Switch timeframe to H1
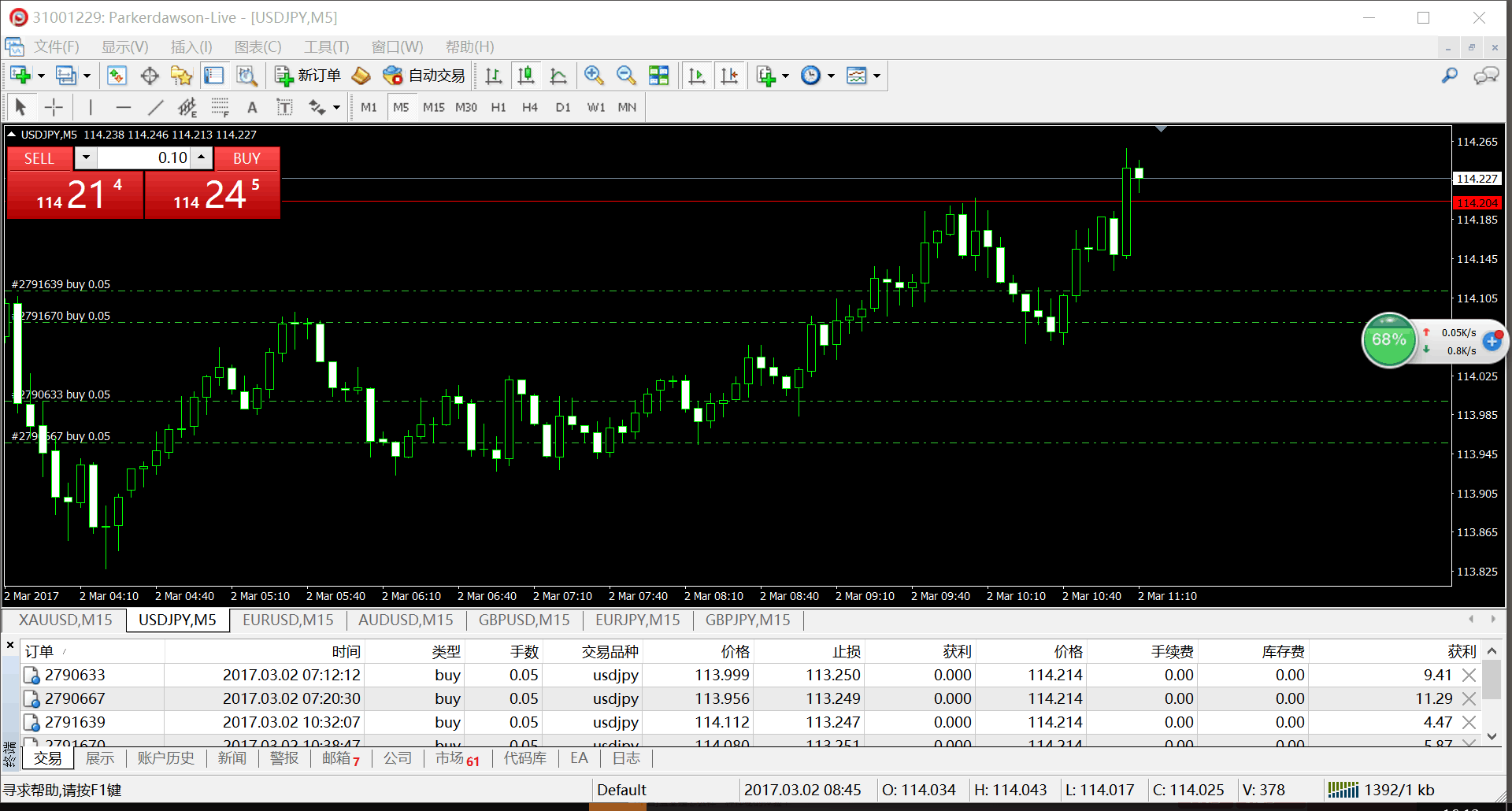Image resolution: width=1512 pixels, height=811 pixels. tap(498, 107)
